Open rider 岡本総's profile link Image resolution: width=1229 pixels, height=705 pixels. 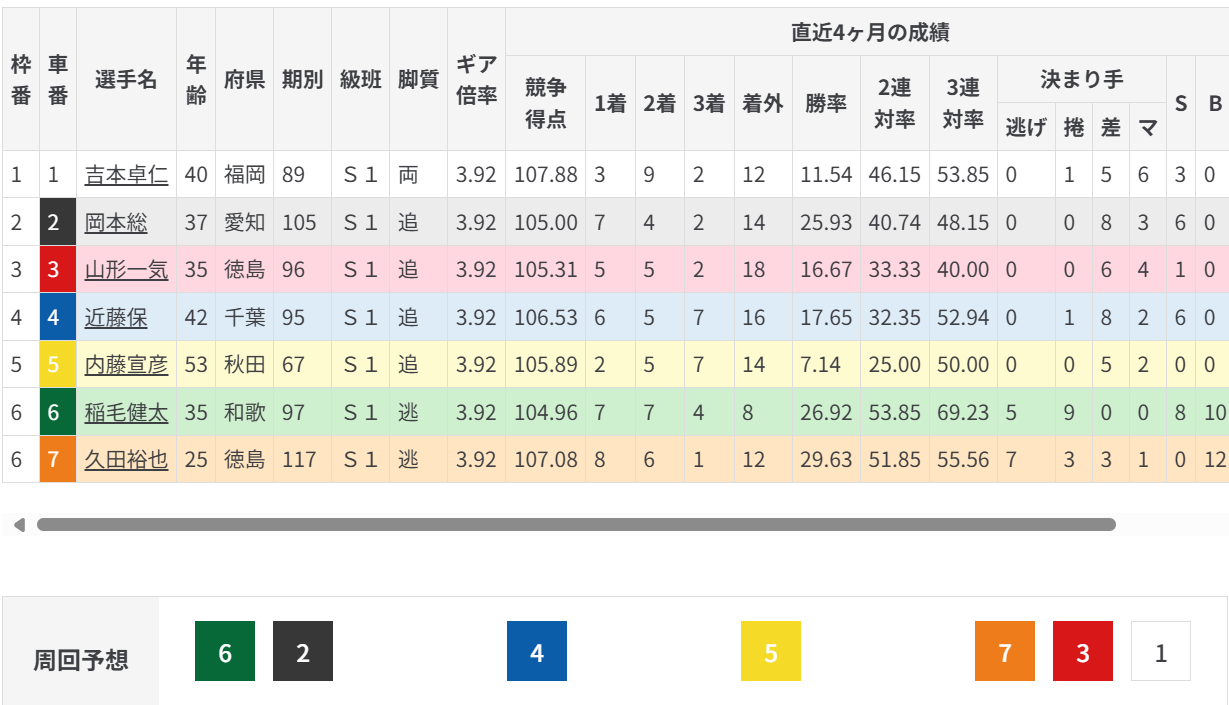point(116,223)
